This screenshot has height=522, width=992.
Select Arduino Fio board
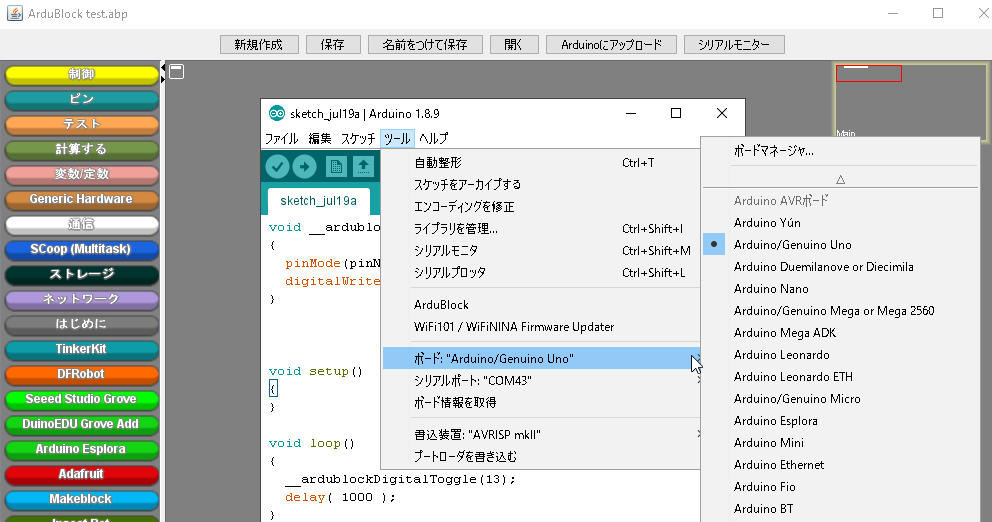(840, 487)
